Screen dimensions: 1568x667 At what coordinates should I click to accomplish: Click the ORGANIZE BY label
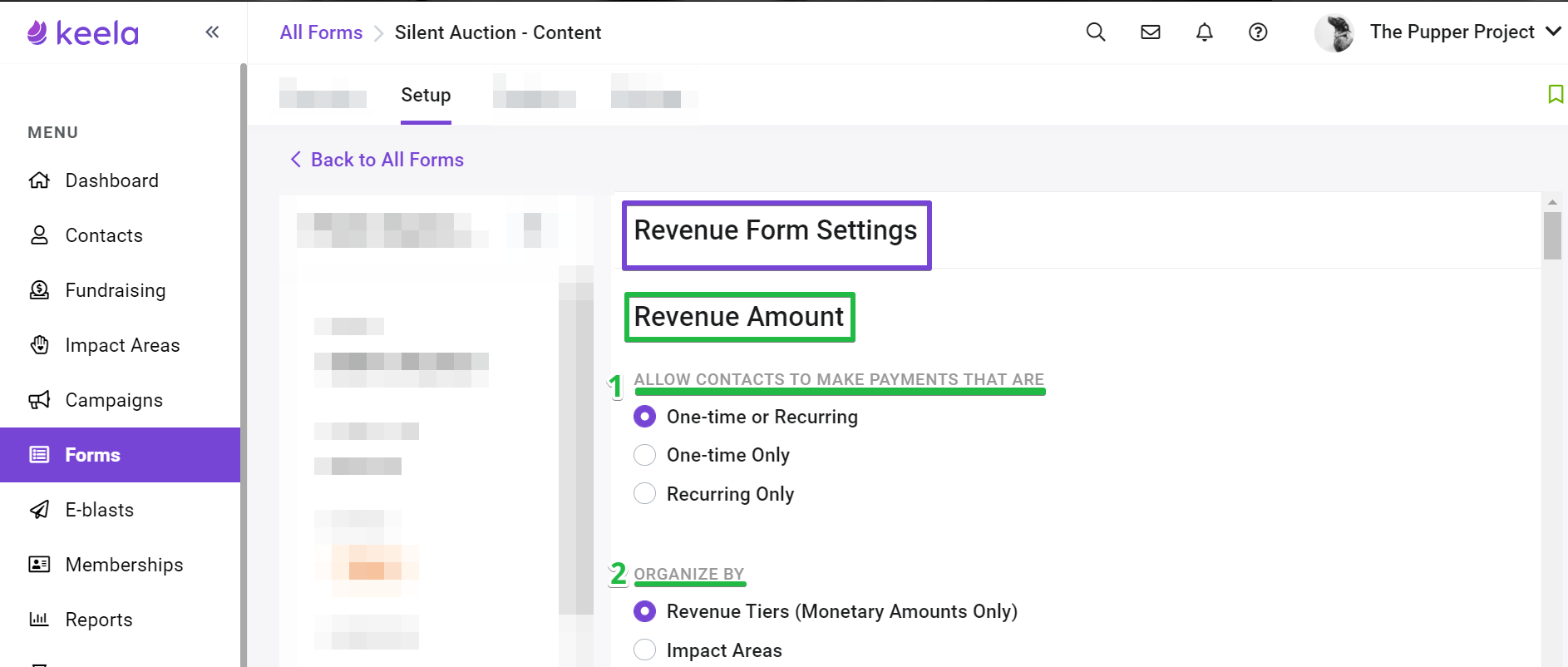(x=689, y=574)
